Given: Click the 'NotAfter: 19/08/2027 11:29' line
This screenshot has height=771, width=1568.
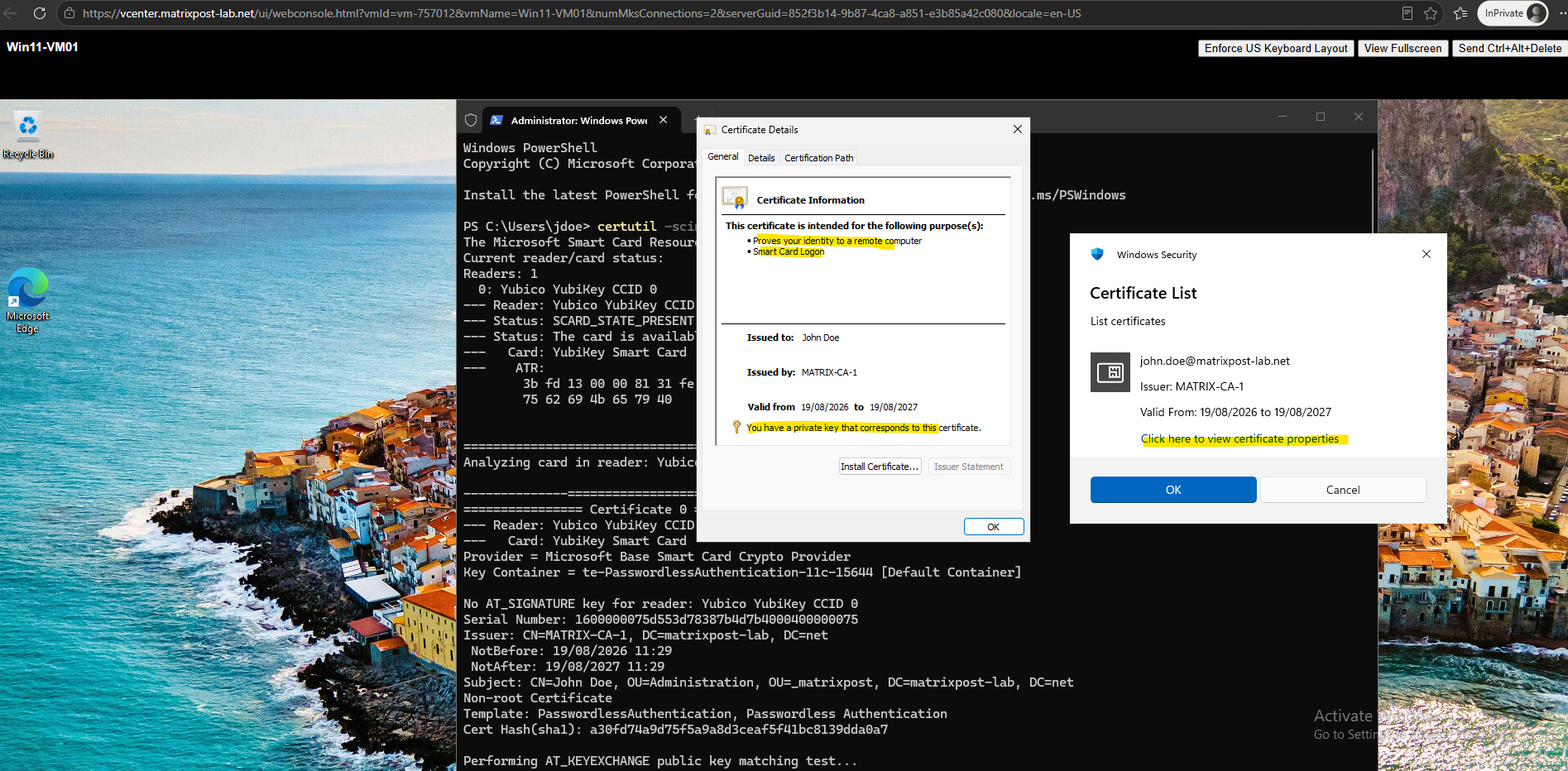Looking at the screenshot, I should (568, 667).
